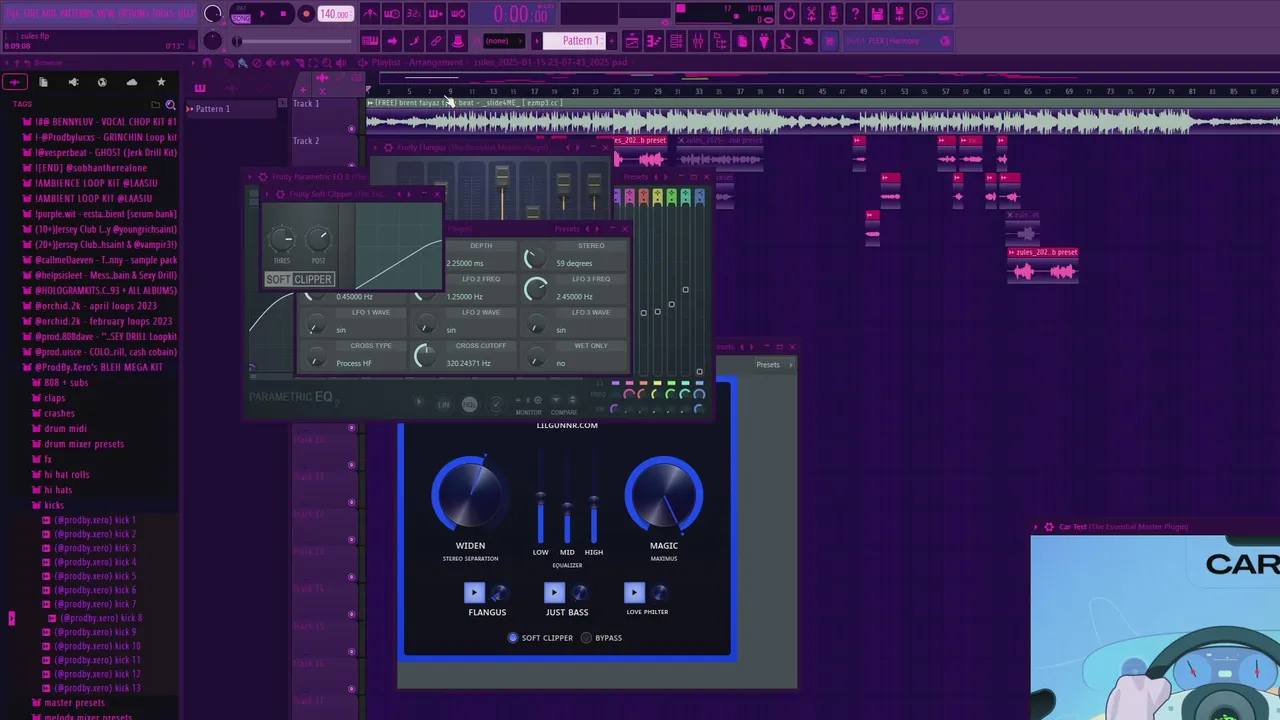Open the channel rack view icon

676,41
